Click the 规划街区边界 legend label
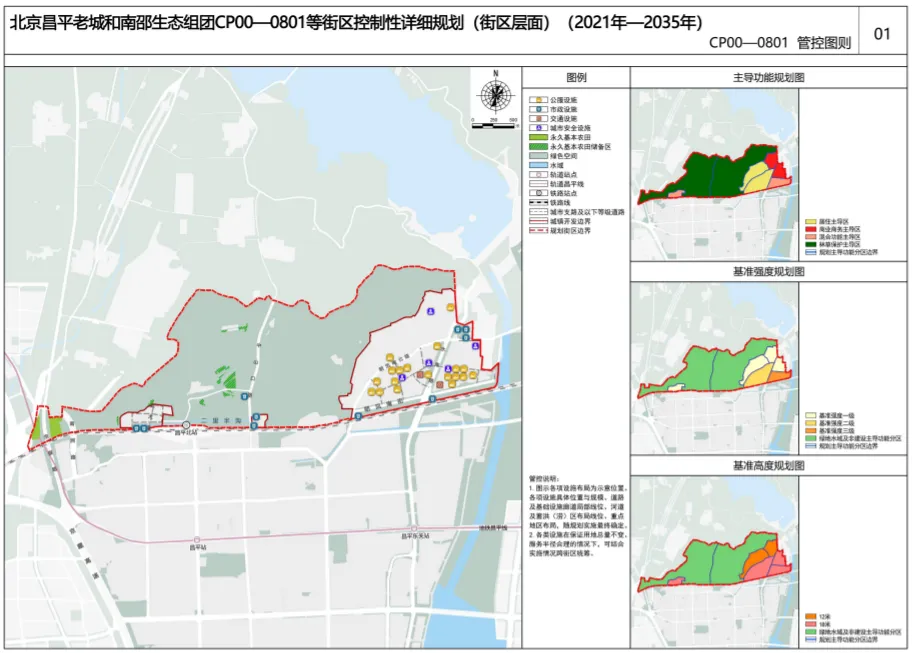Screen dimensions: 913x653 (570, 231)
